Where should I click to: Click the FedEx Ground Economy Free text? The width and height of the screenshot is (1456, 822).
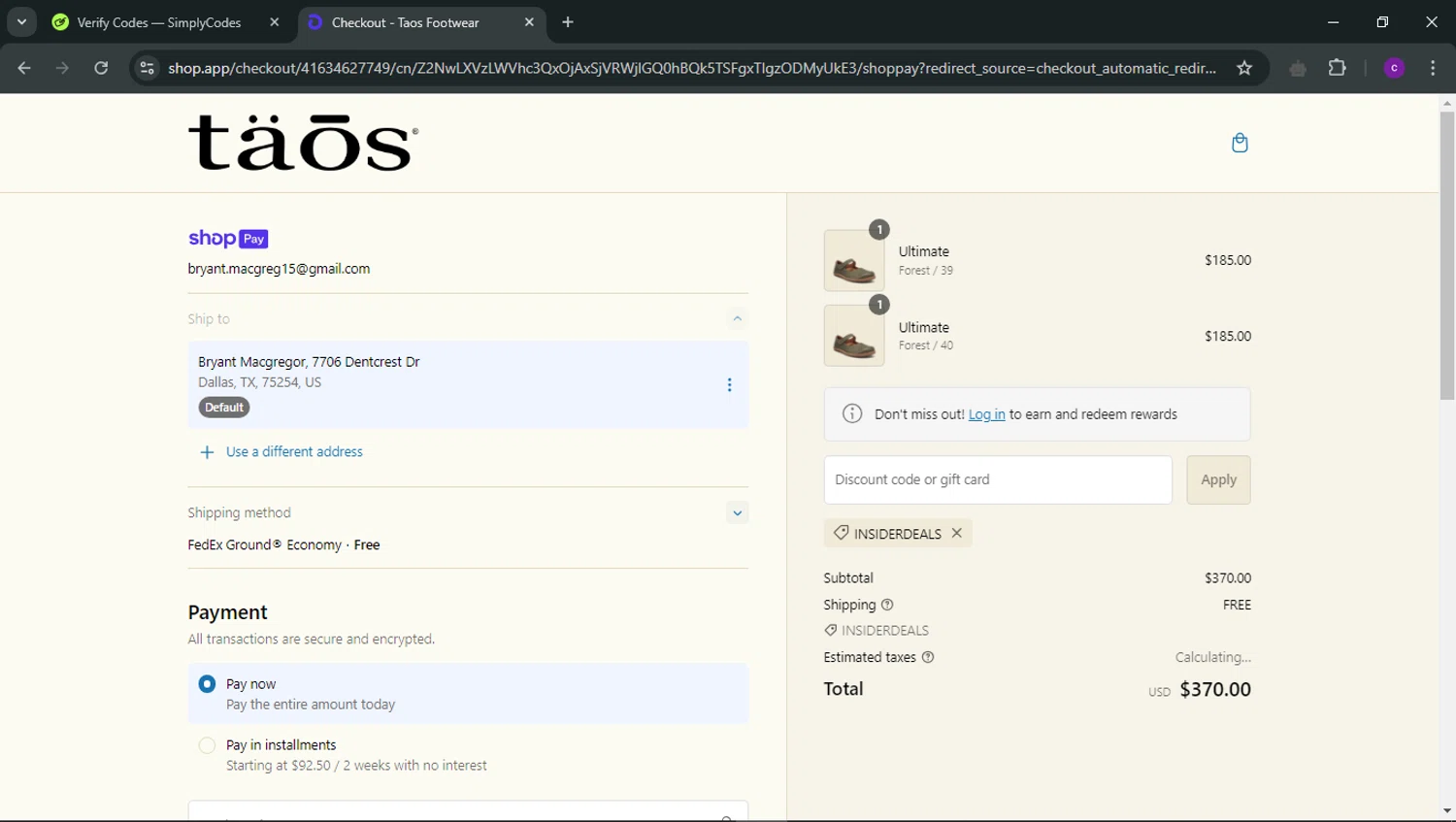pos(283,545)
